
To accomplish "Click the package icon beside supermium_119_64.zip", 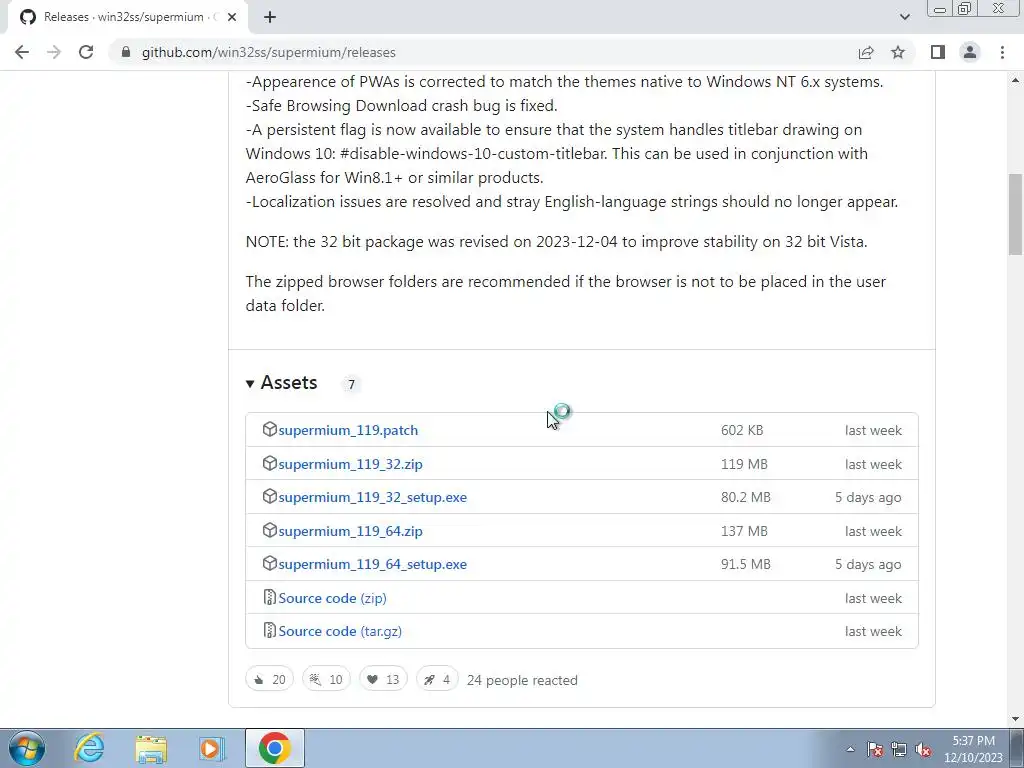I will [269, 530].
